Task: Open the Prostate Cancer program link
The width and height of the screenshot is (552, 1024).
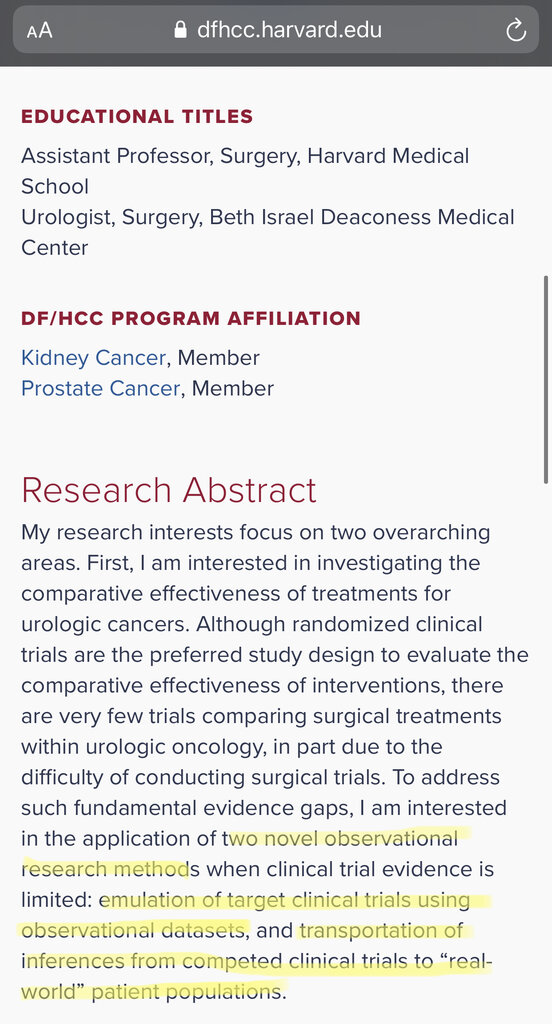Action: pos(101,389)
